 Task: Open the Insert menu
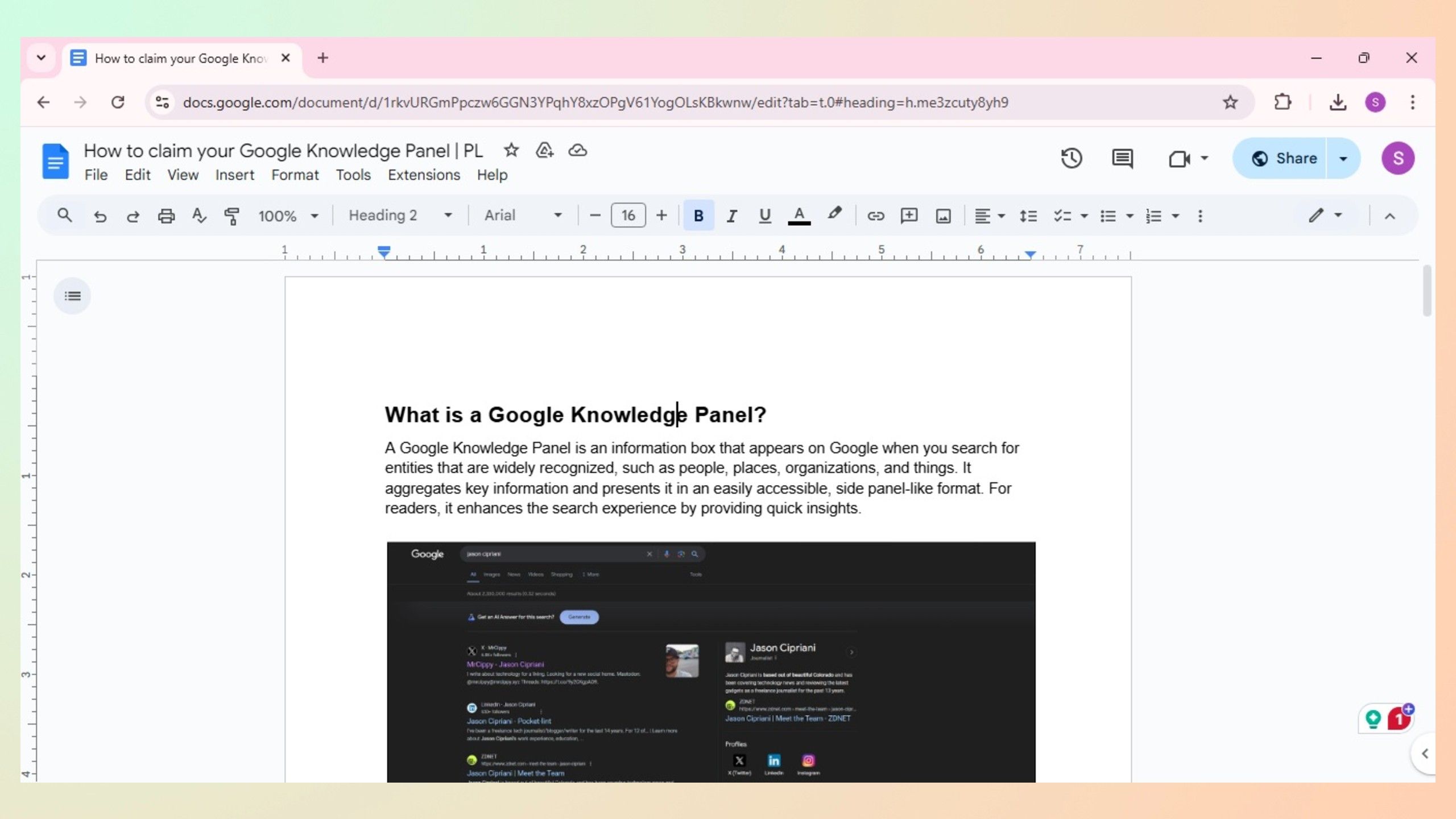point(234,175)
